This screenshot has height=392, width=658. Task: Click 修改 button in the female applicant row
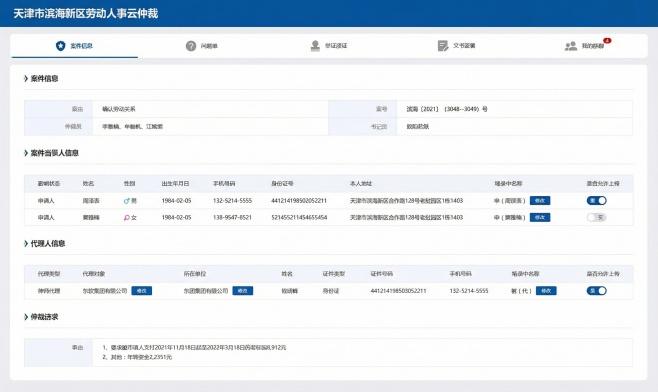click(x=540, y=217)
